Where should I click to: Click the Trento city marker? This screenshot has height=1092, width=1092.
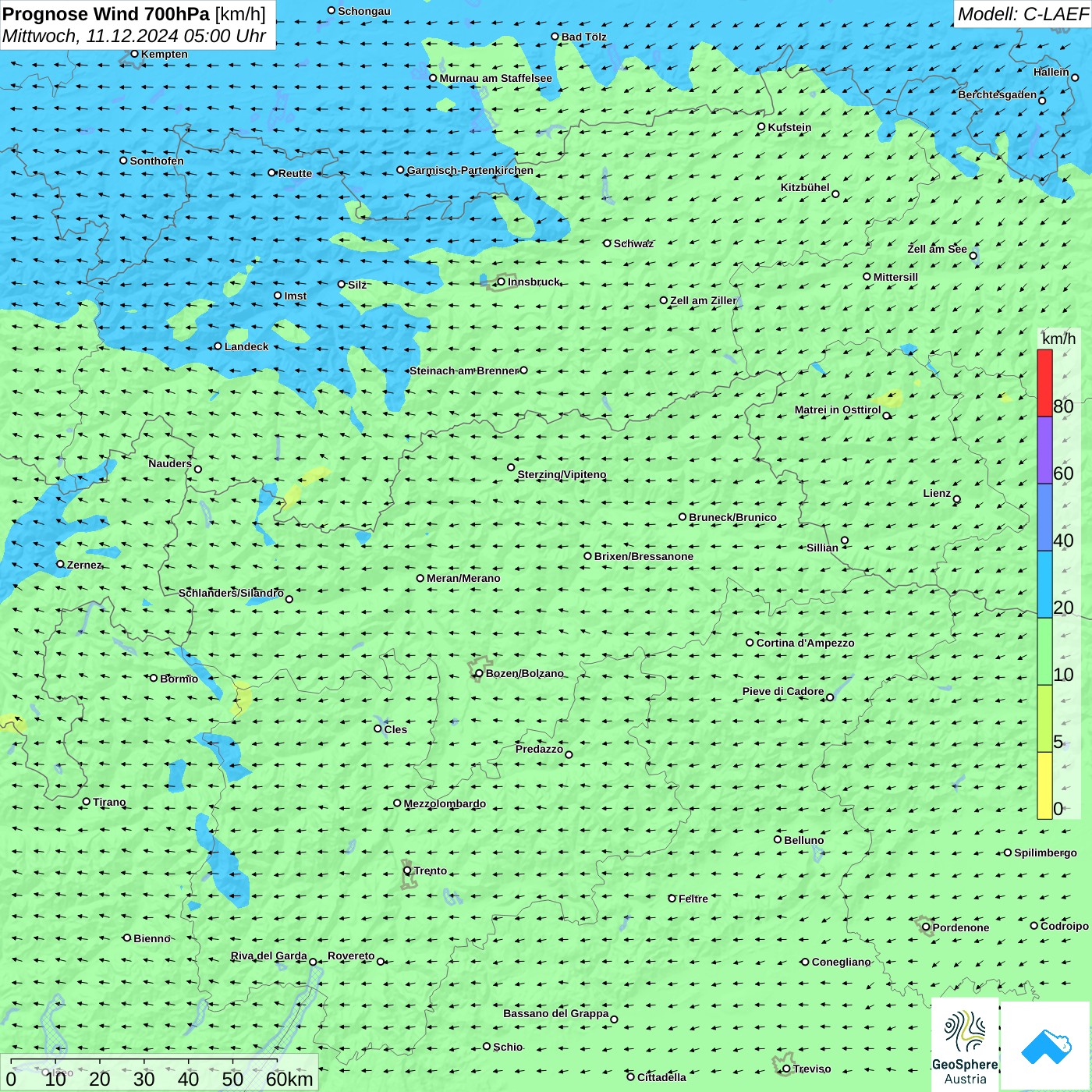pos(407,870)
